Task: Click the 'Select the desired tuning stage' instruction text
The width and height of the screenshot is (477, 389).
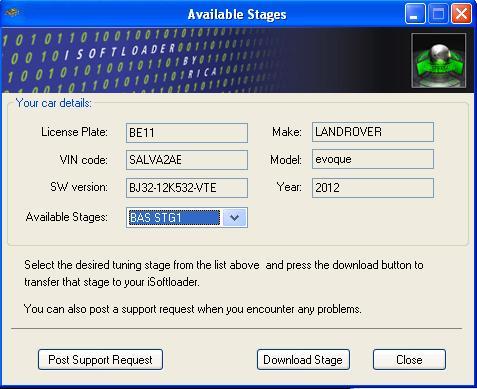Action: tap(224, 273)
